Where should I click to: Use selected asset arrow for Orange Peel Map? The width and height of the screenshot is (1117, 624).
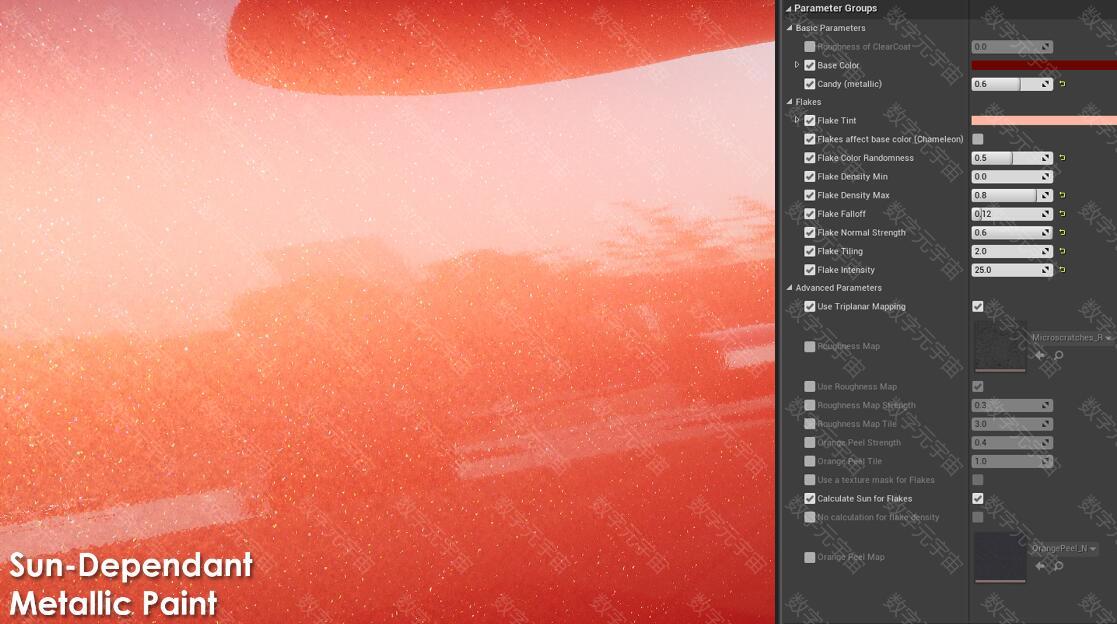point(1040,566)
